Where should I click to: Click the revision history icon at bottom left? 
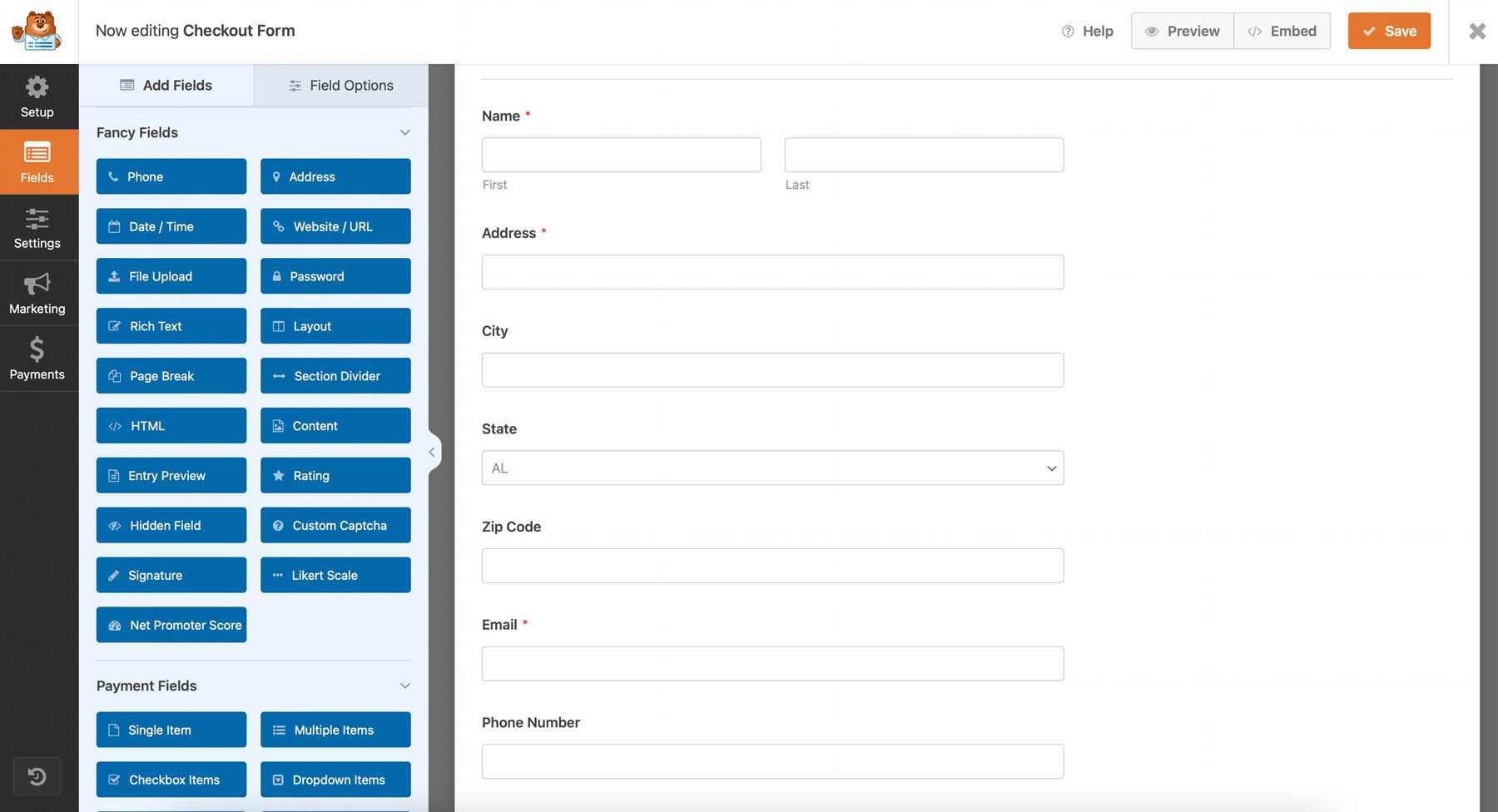37,776
